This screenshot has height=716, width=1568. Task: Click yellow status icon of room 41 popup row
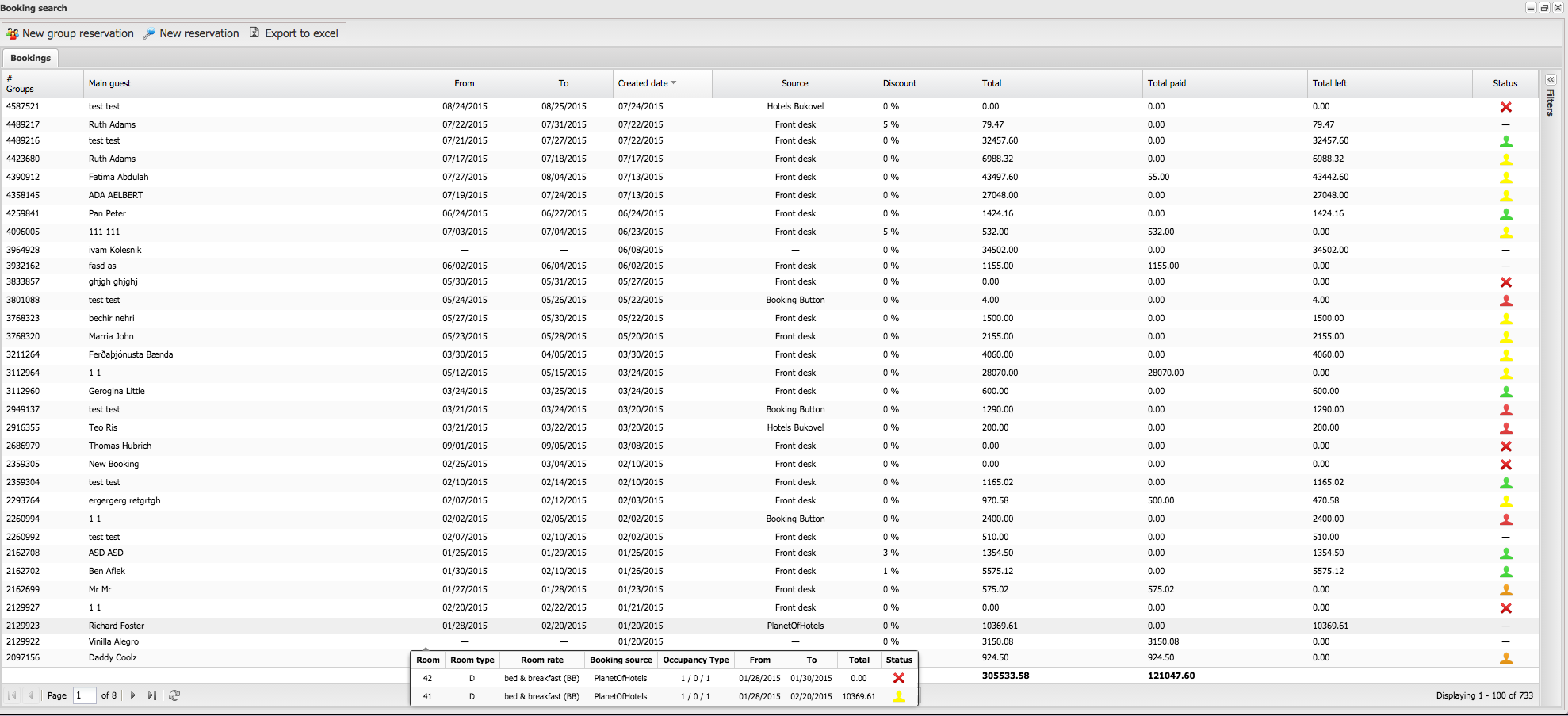pyautogui.click(x=899, y=696)
